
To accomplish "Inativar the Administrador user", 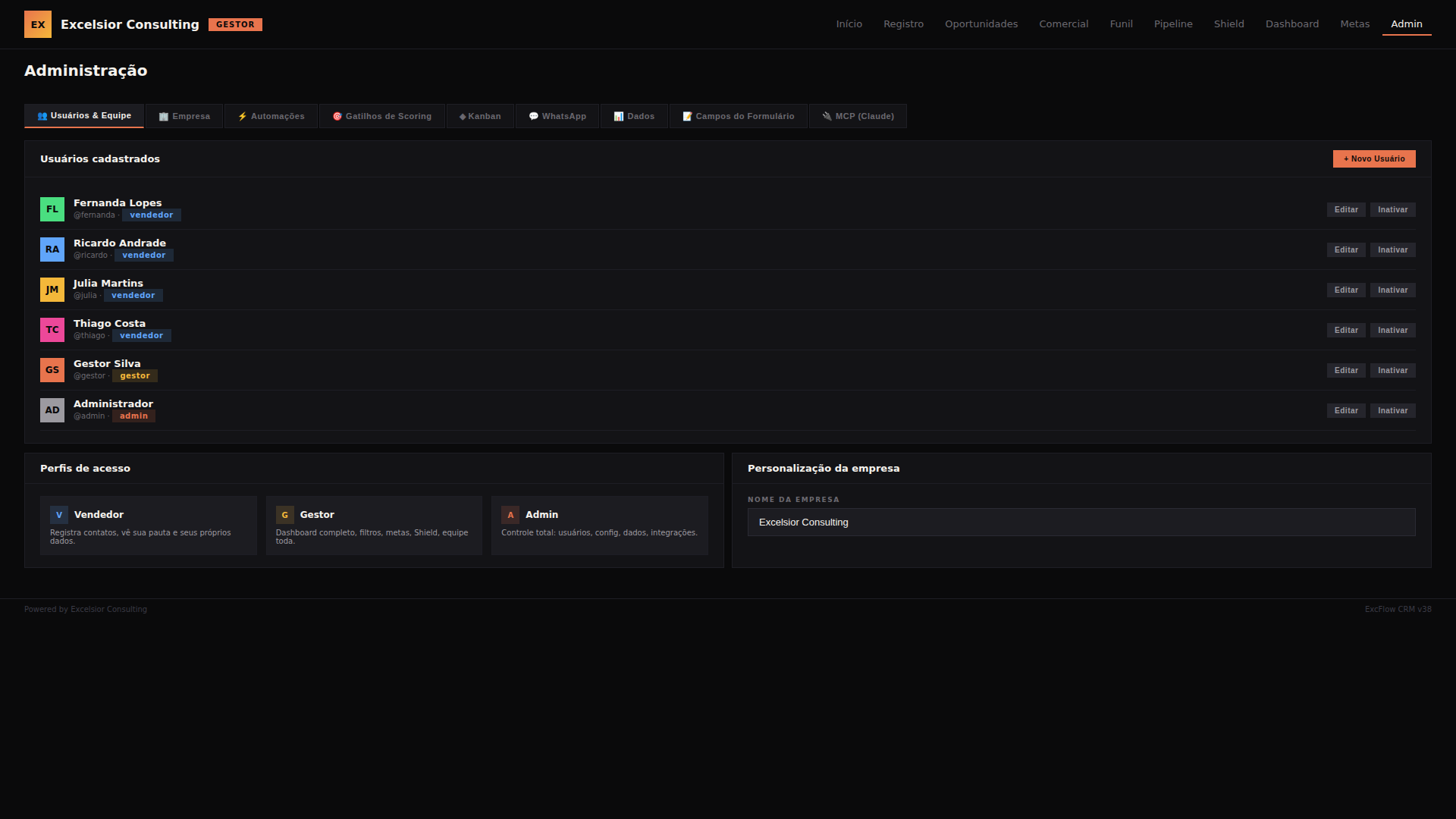I will click(x=1392, y=410).
